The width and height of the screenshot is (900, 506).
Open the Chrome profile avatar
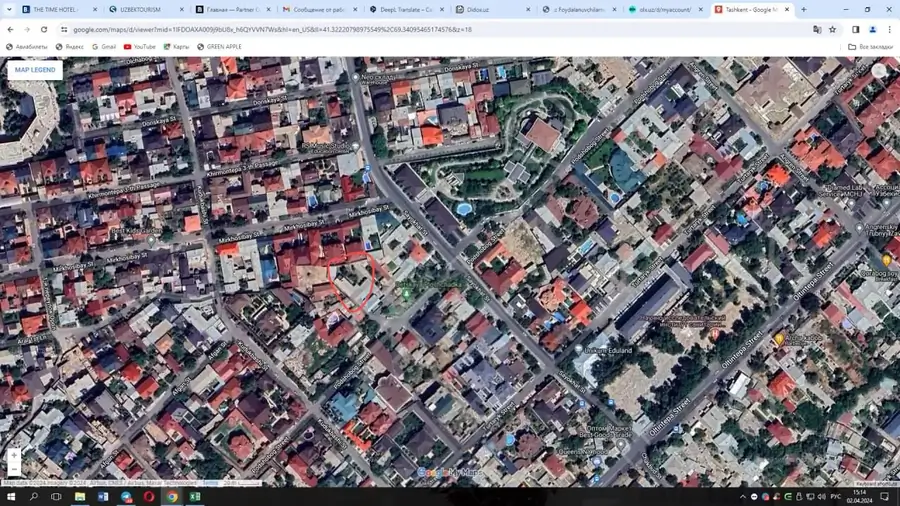[872, 29]
